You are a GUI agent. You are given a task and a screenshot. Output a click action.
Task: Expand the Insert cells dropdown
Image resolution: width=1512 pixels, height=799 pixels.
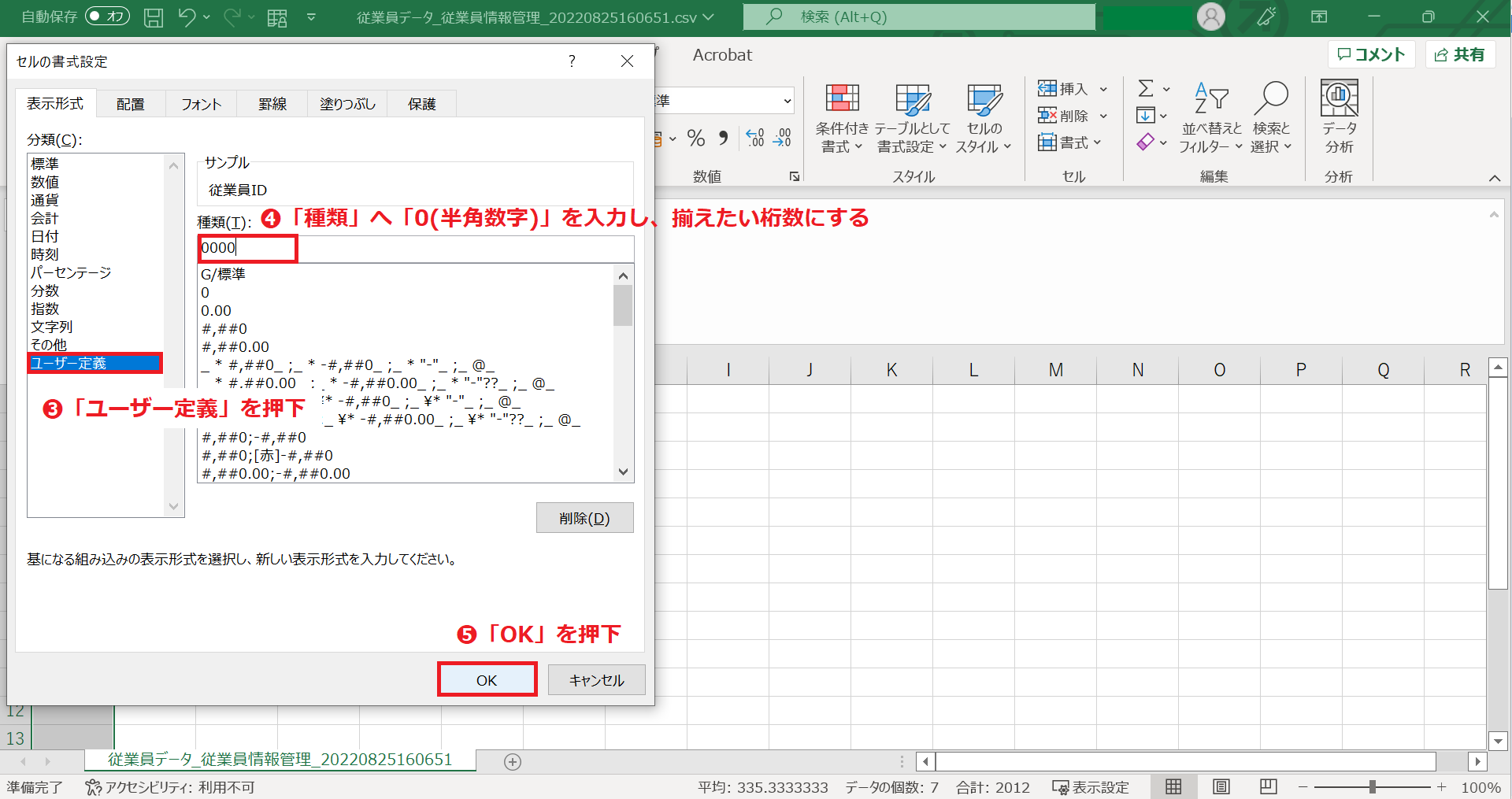(1103, 89)
